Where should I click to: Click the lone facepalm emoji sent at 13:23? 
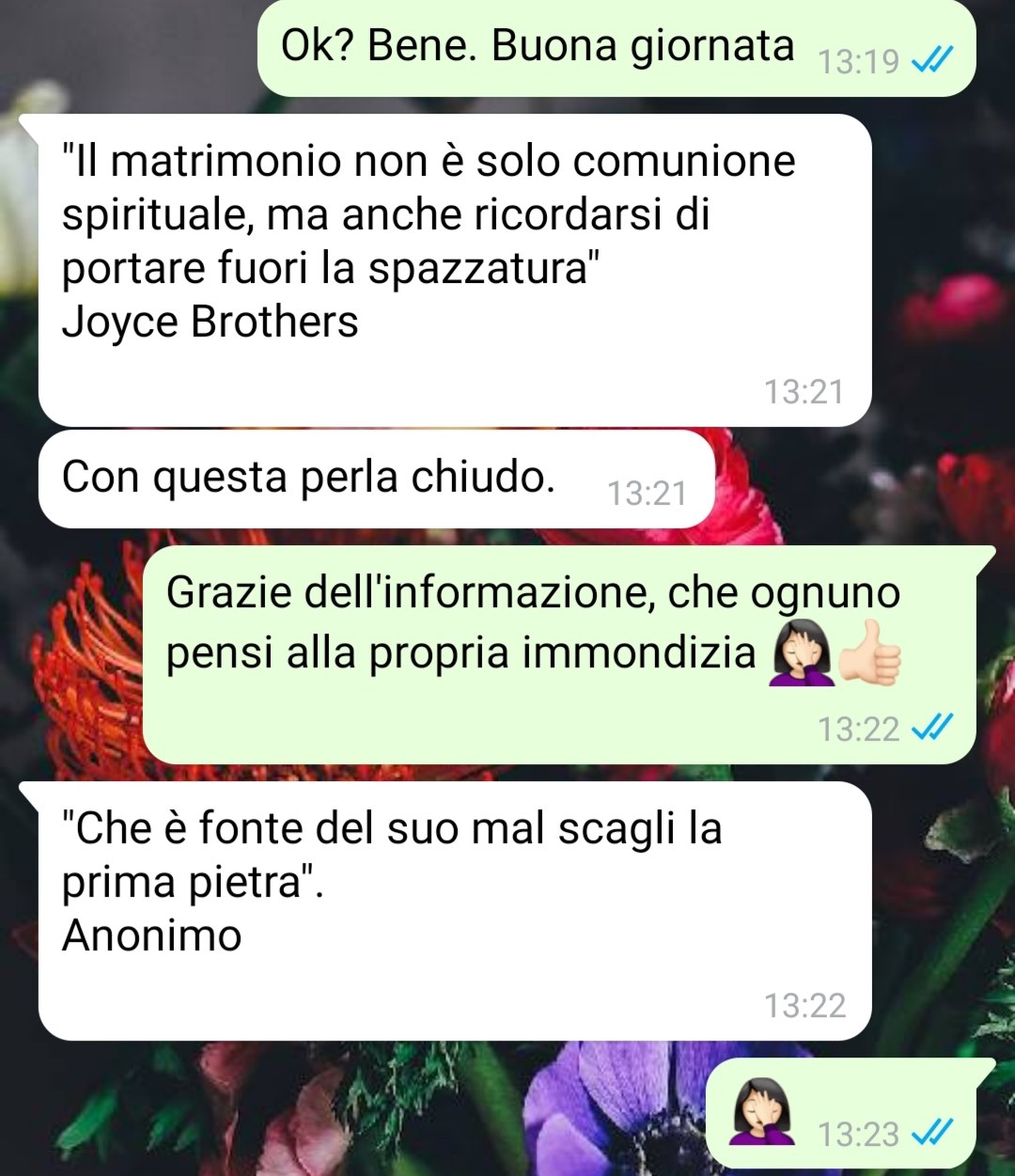point(762,1112)
